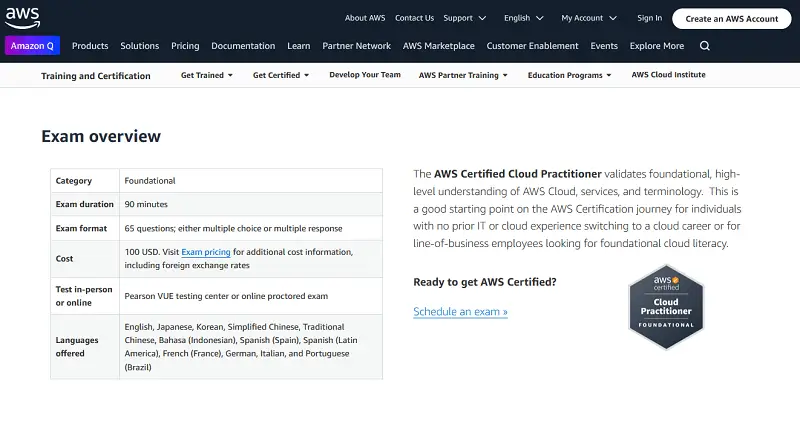Click the Foundational table cell
800x427 pixels.
click(251, 181)
